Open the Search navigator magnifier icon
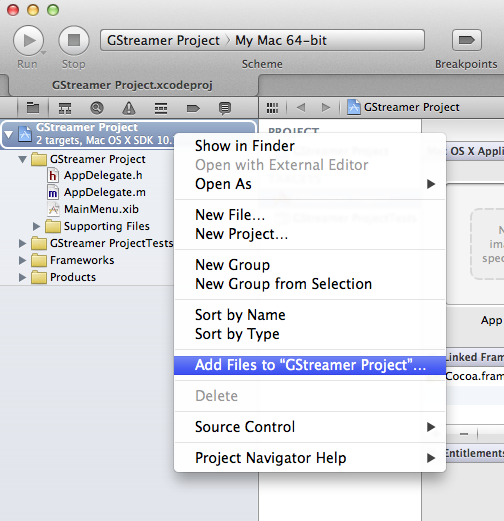 97,108
